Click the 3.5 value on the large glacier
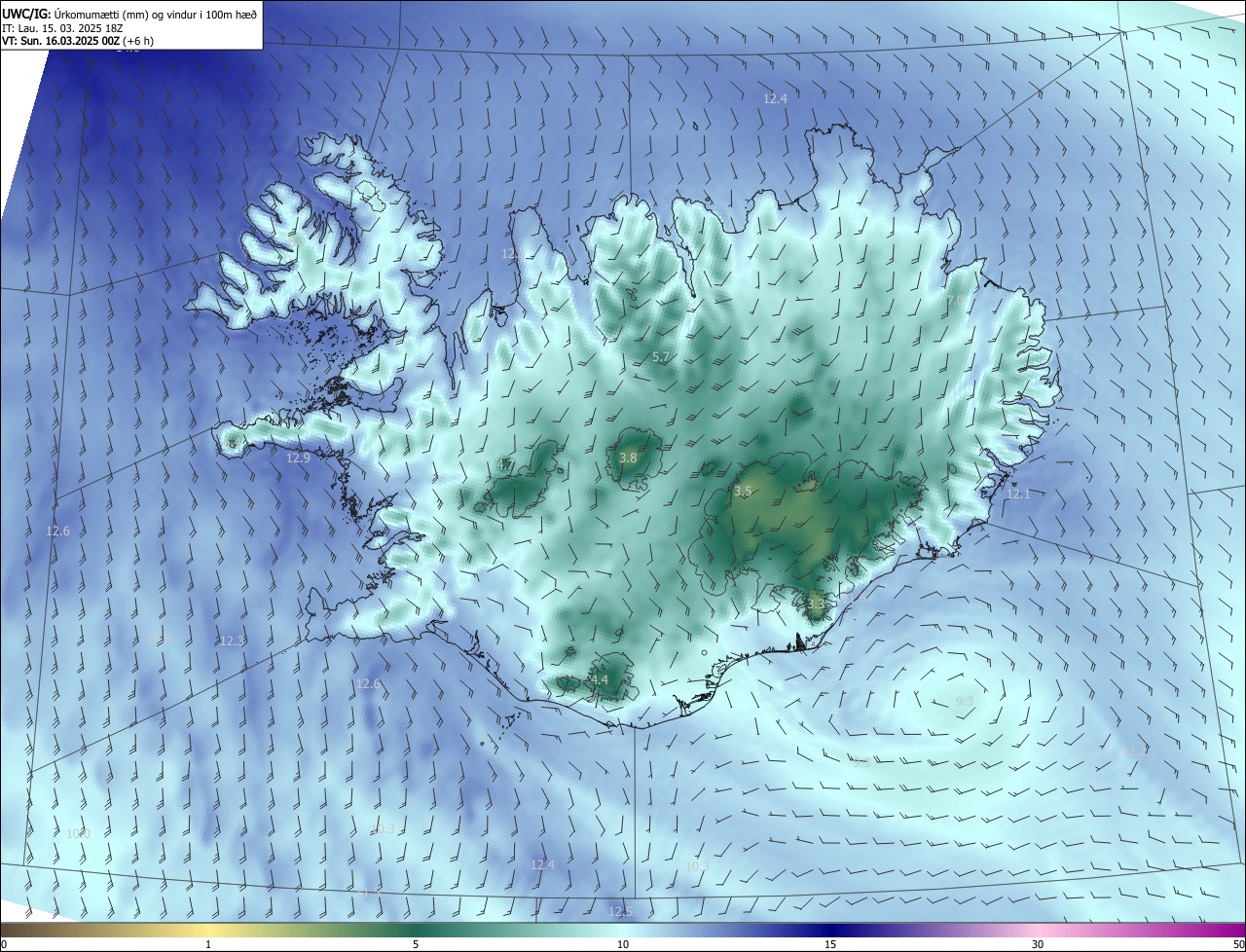Screen dimensions: 1246x952 pyautogui.click(x=743, y=492)
